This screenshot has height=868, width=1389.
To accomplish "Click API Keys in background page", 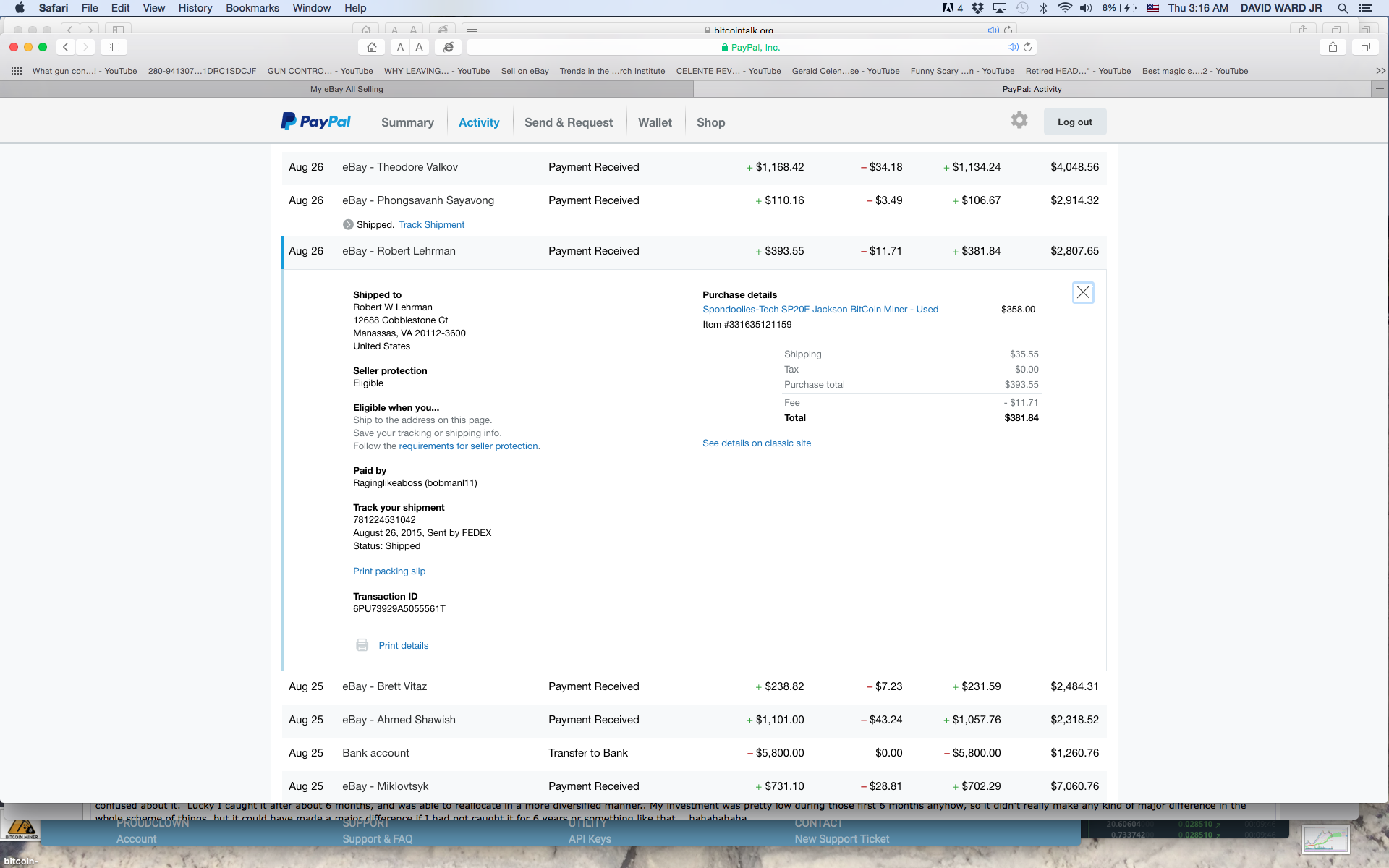I will coord(590,838).
